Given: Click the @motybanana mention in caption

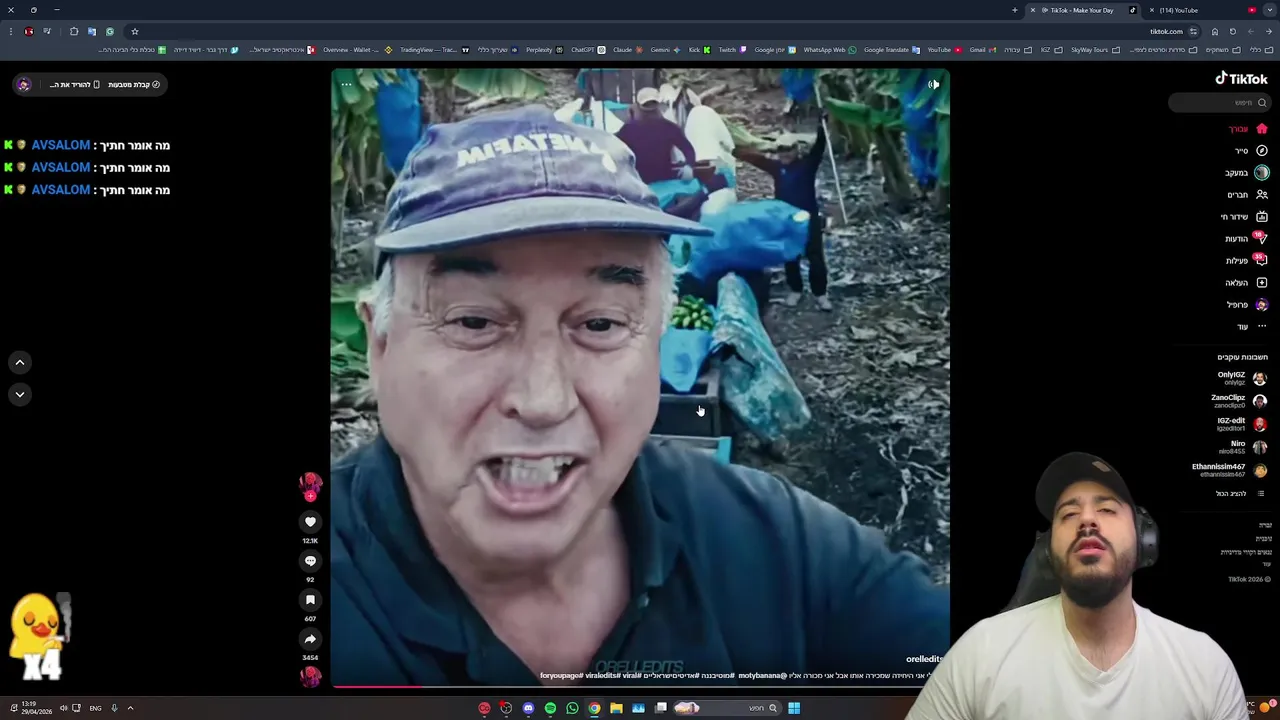Looking at the screenshot, I should click(x=762, y=676).
